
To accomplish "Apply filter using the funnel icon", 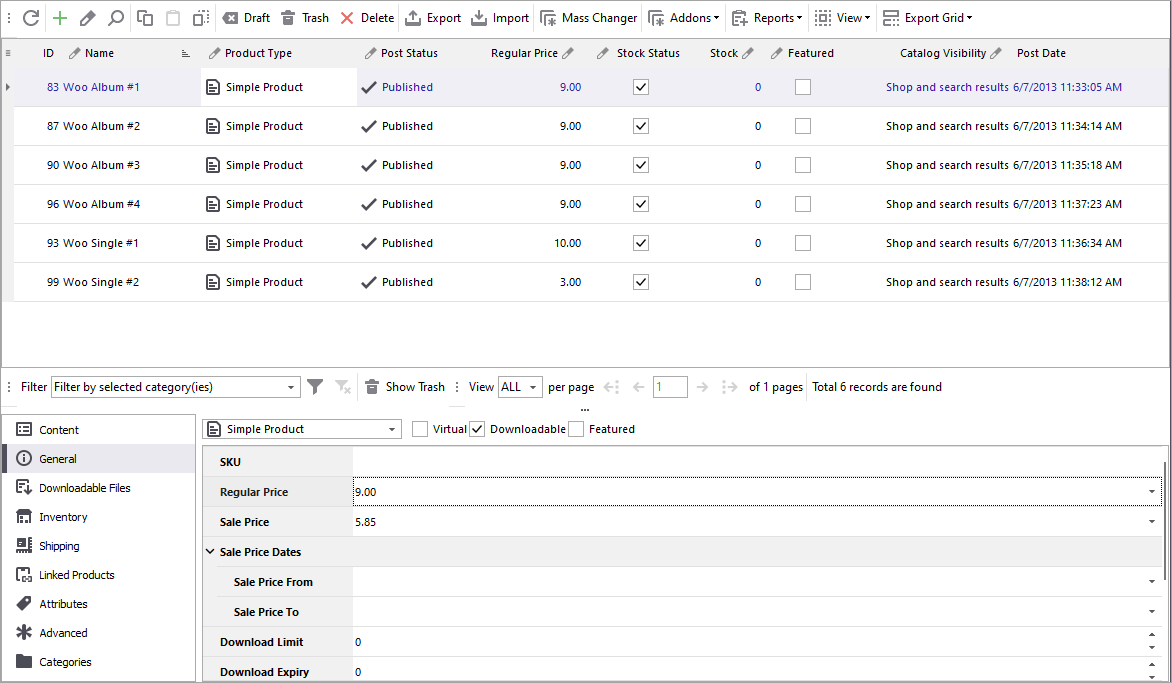I will [315, 387].
